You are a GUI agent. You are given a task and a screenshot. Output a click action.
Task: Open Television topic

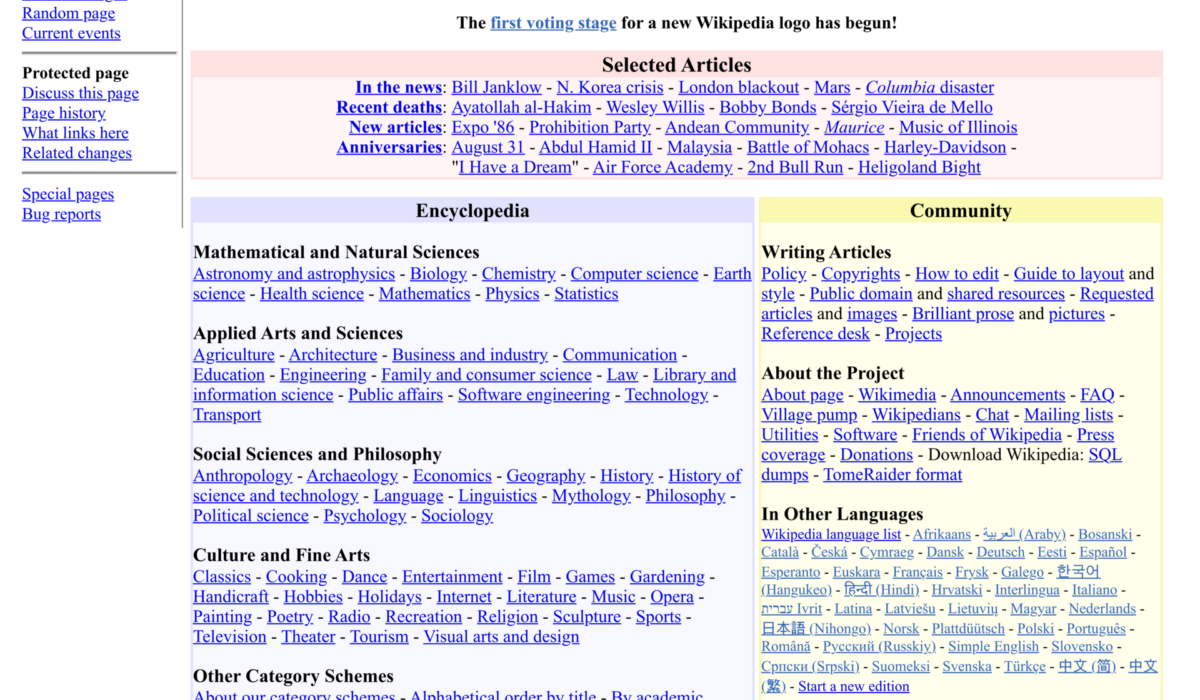click(x=230, y=637)
